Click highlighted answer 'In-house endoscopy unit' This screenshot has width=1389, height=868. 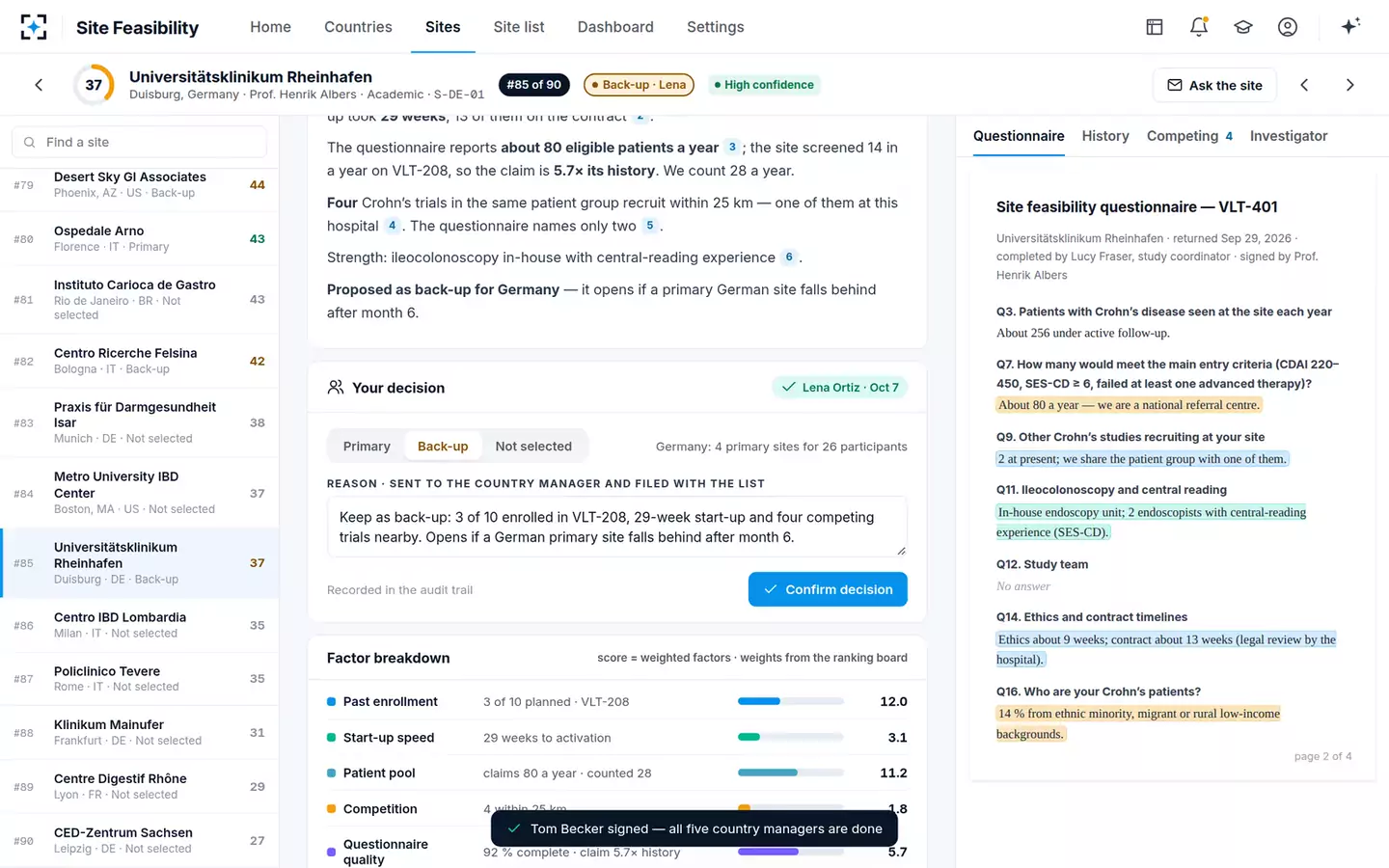(1151, 522)
